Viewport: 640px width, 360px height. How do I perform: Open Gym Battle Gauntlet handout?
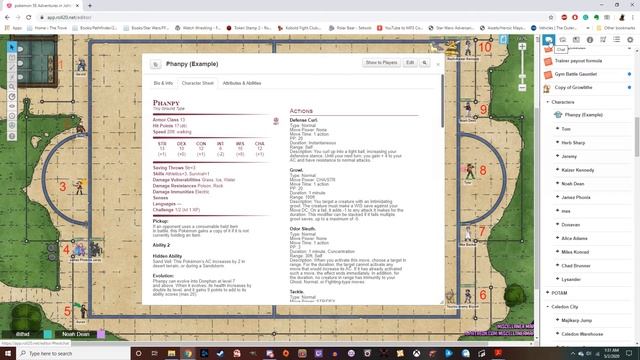tap(576, 74)
